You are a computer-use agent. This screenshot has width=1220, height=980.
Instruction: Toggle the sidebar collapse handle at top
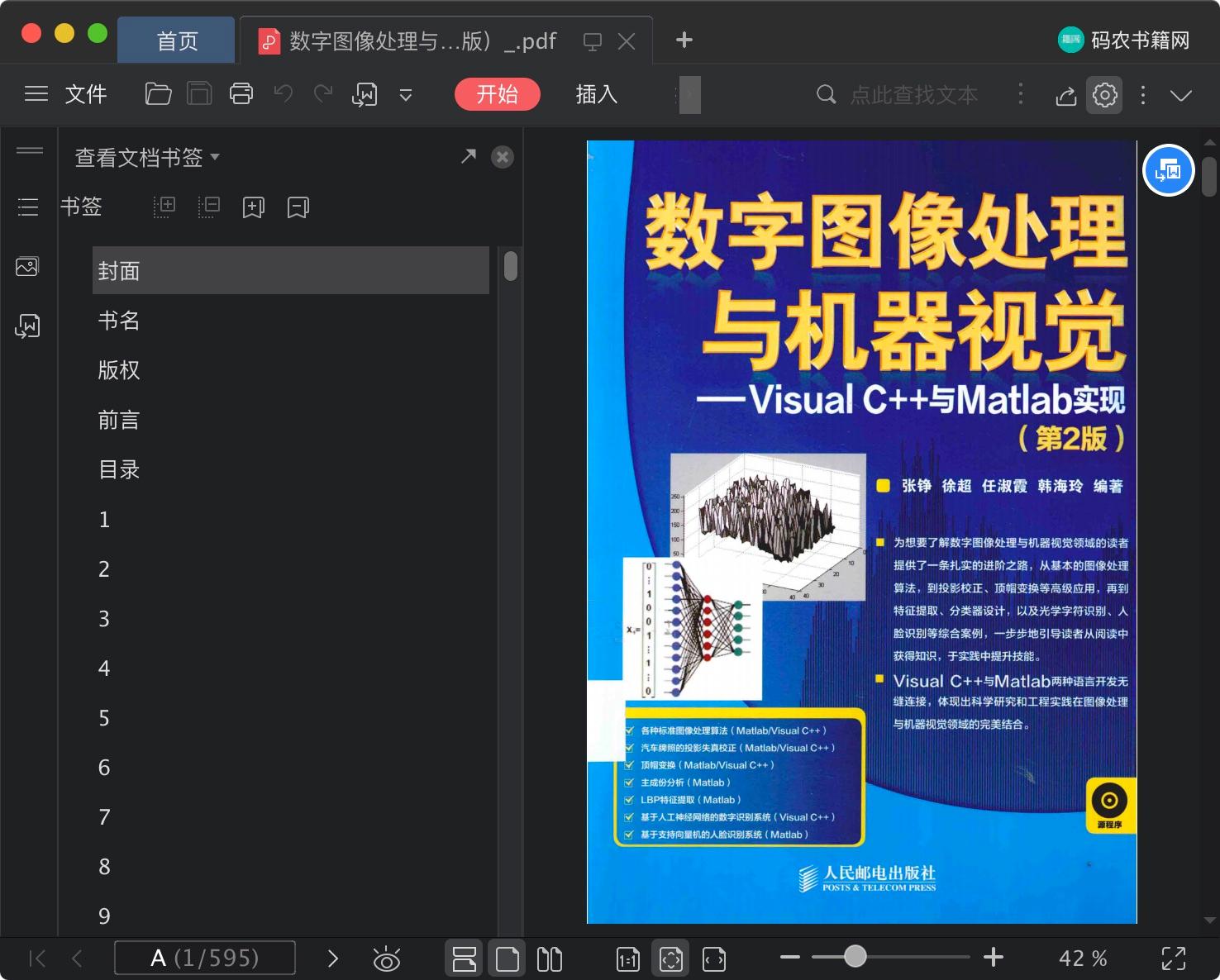click(x=30, y=150)
